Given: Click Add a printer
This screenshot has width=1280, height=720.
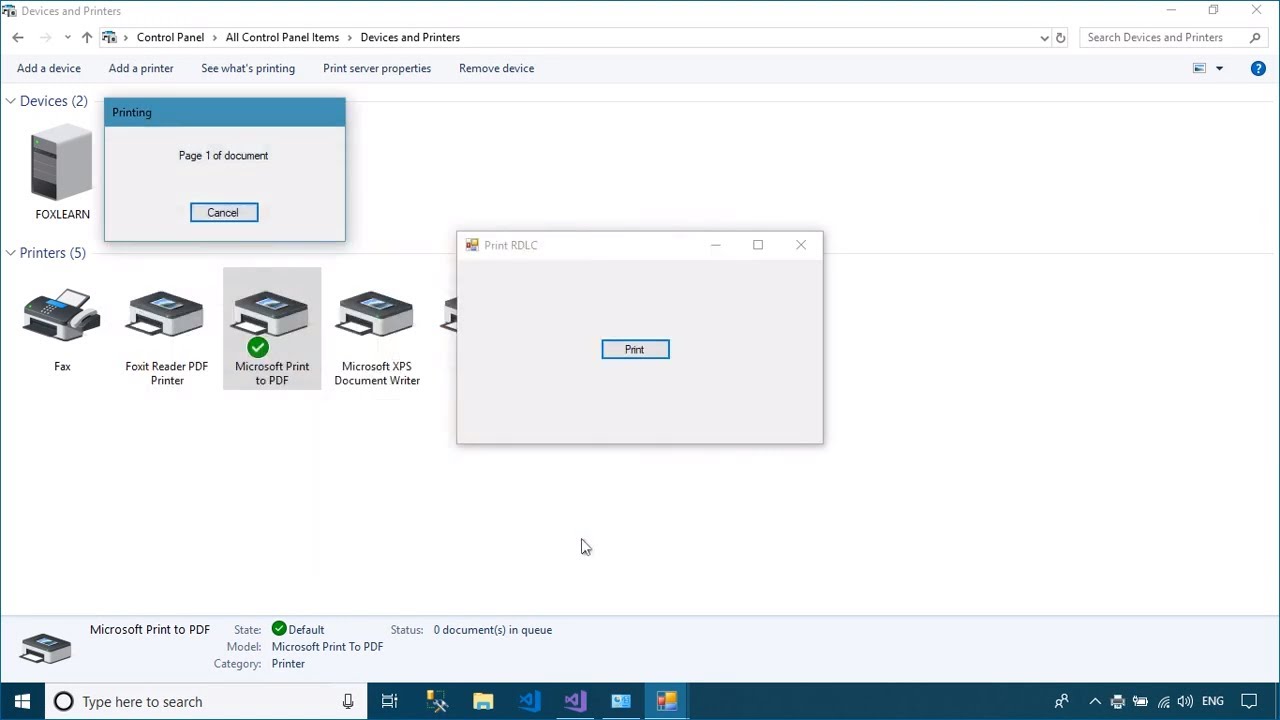Looking at the screenshot, I should pyautogui.click(x=141, y=68).
